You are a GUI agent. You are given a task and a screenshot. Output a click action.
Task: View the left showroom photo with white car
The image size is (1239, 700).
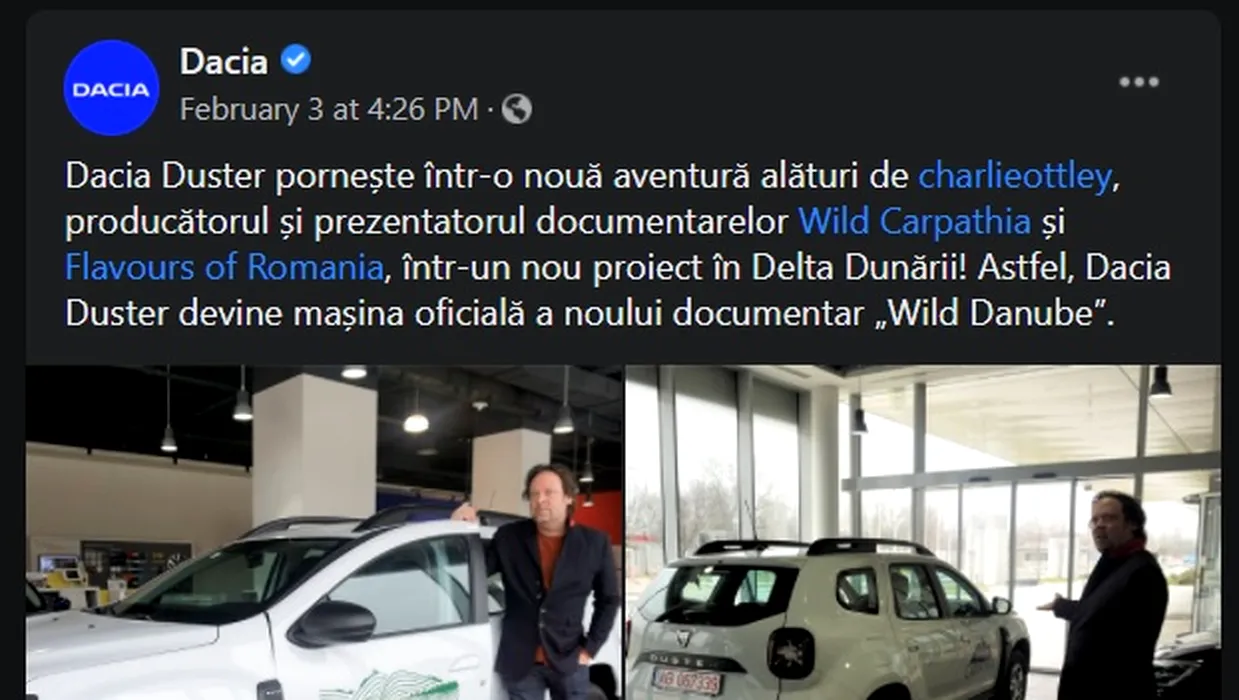click(324, 532)
